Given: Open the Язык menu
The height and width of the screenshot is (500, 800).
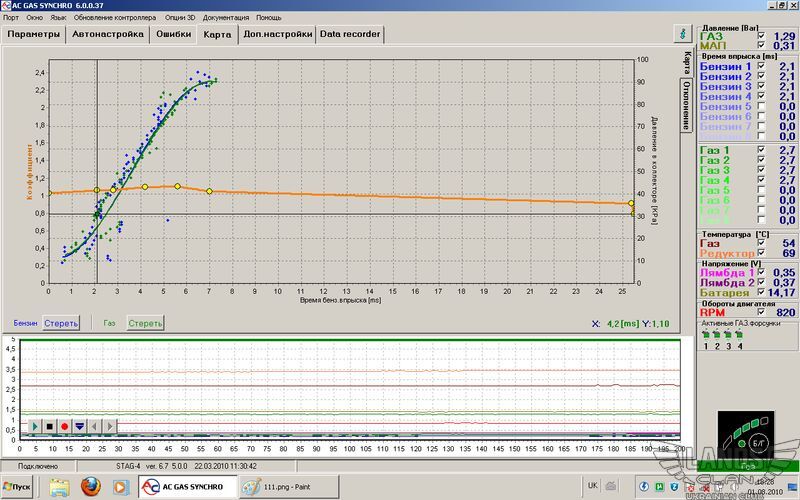Looking at the screenshot, I should coord(57,18).
